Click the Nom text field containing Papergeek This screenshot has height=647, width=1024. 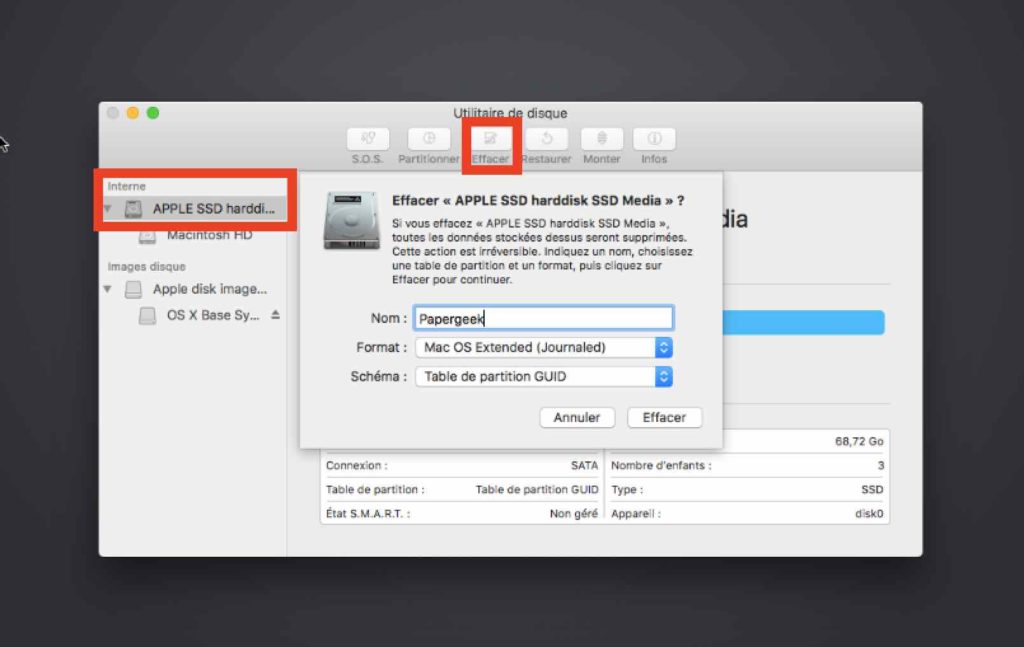pos(543,318)
